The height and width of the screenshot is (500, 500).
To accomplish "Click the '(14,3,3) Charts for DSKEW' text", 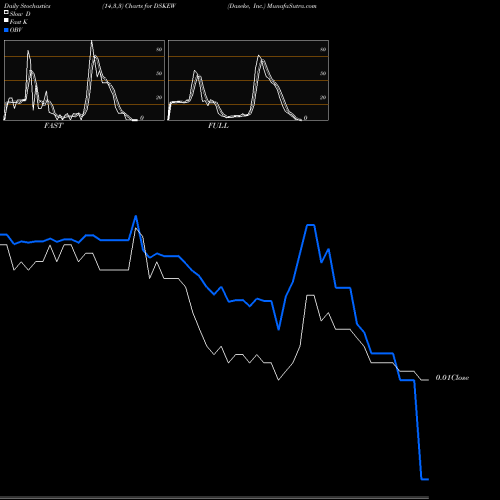I will point(139,6).
